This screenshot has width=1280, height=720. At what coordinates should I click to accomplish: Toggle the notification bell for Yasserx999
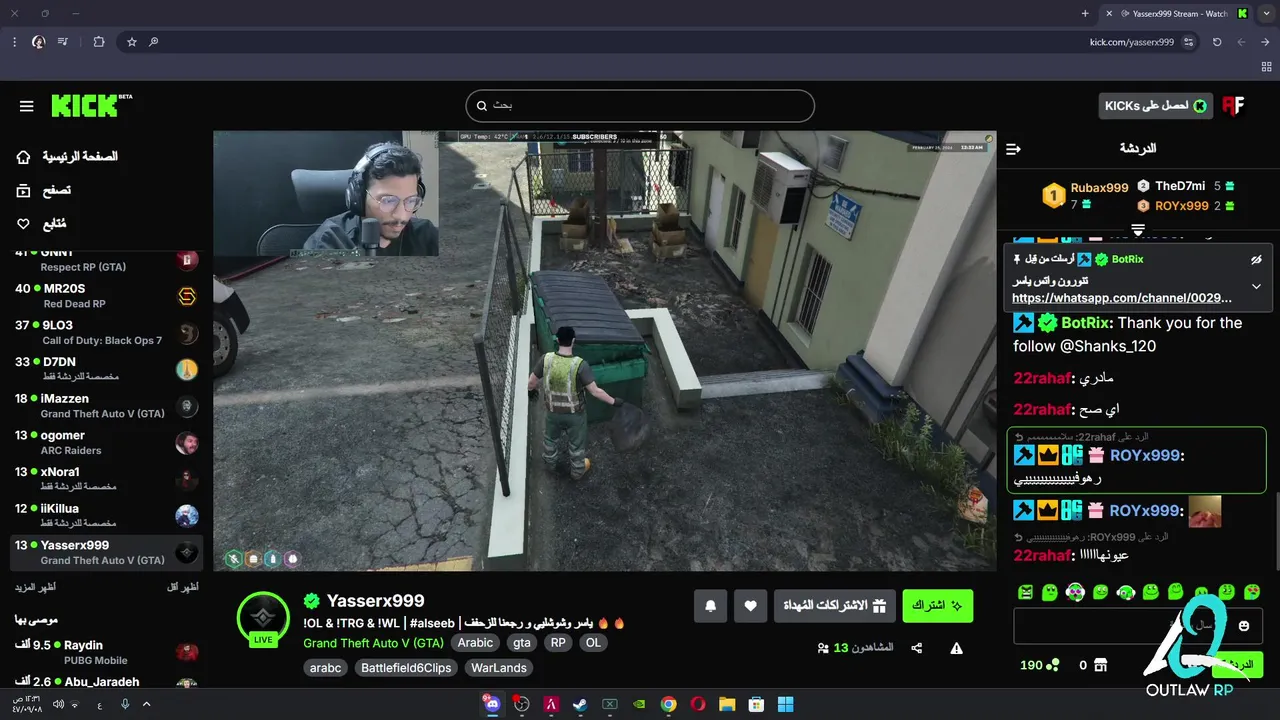click(x=711, y=606)
